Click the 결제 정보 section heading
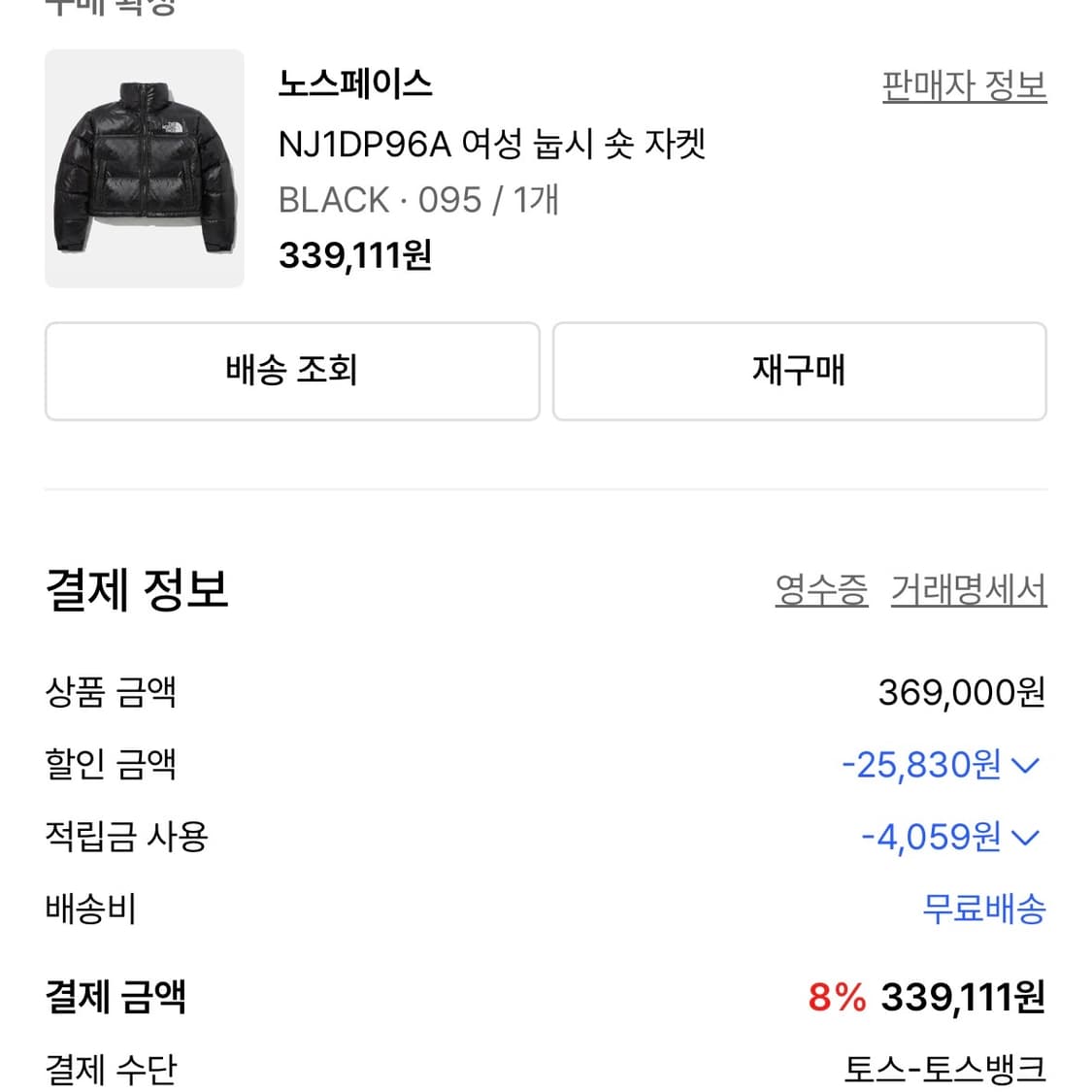 136,590
